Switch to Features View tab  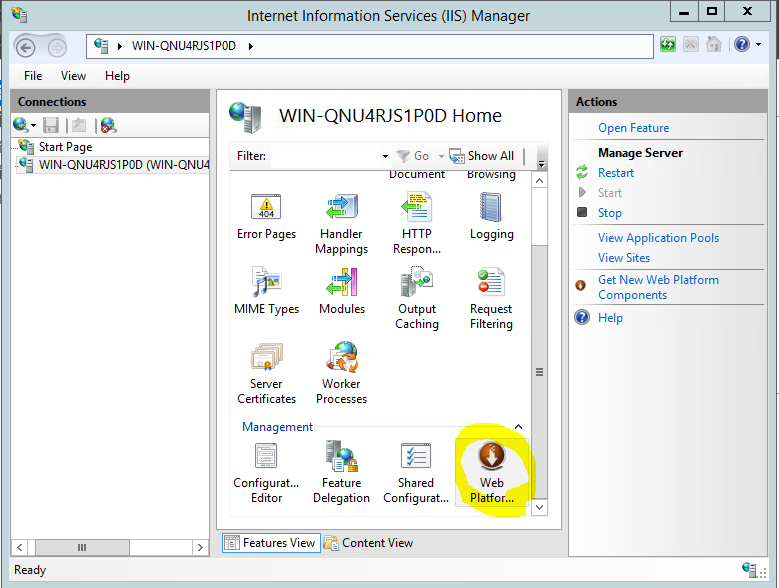[x=271, y=543]
